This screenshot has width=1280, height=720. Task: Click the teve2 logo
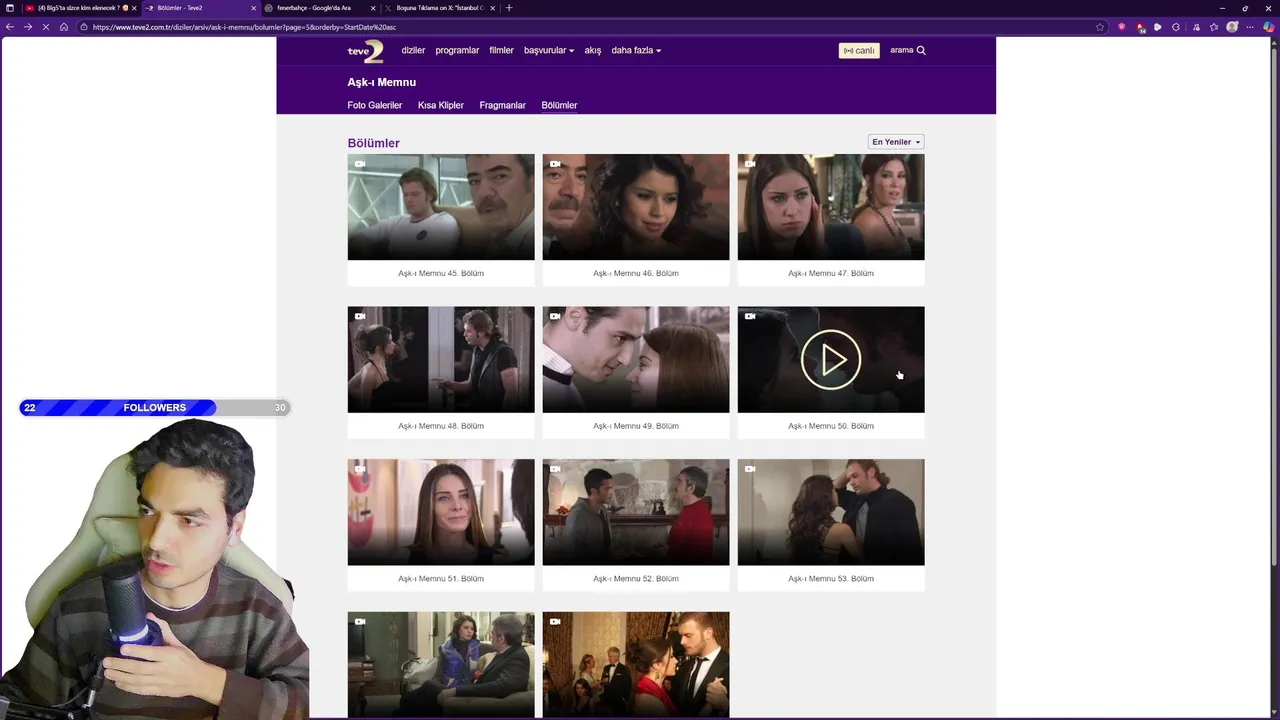pos(366,51)
